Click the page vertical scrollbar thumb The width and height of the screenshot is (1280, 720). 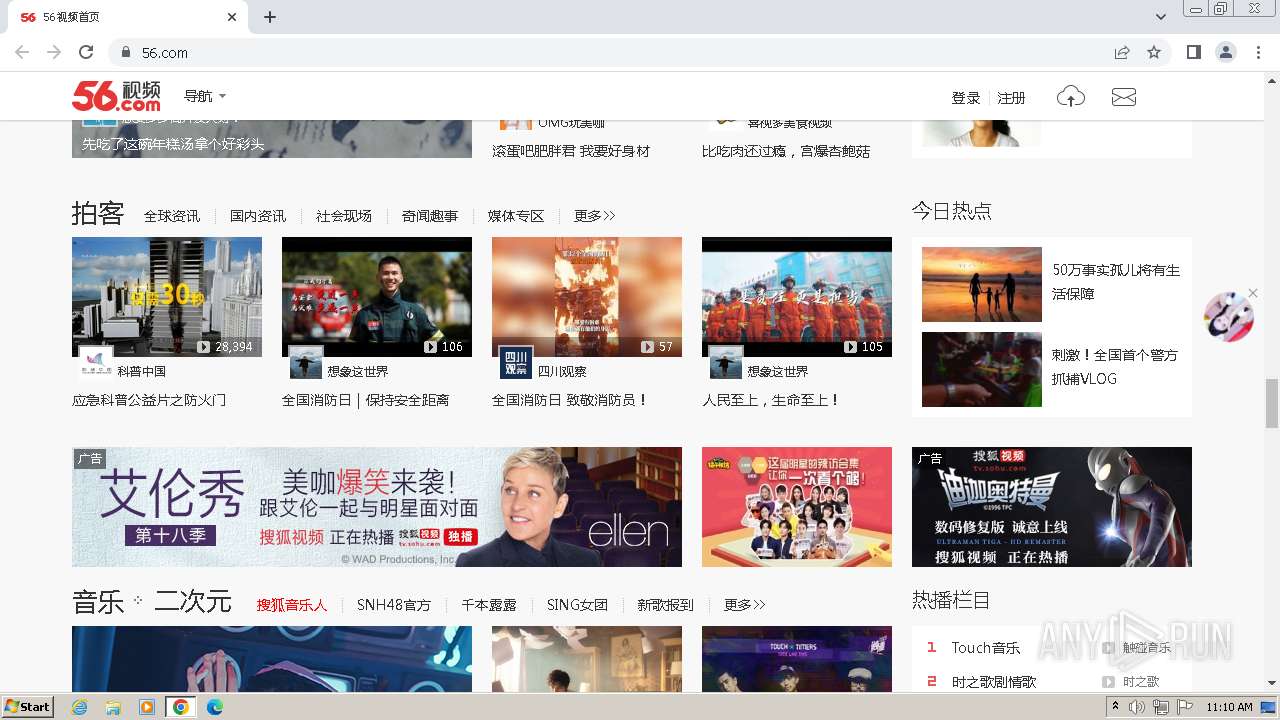(x=1272, y=403)
